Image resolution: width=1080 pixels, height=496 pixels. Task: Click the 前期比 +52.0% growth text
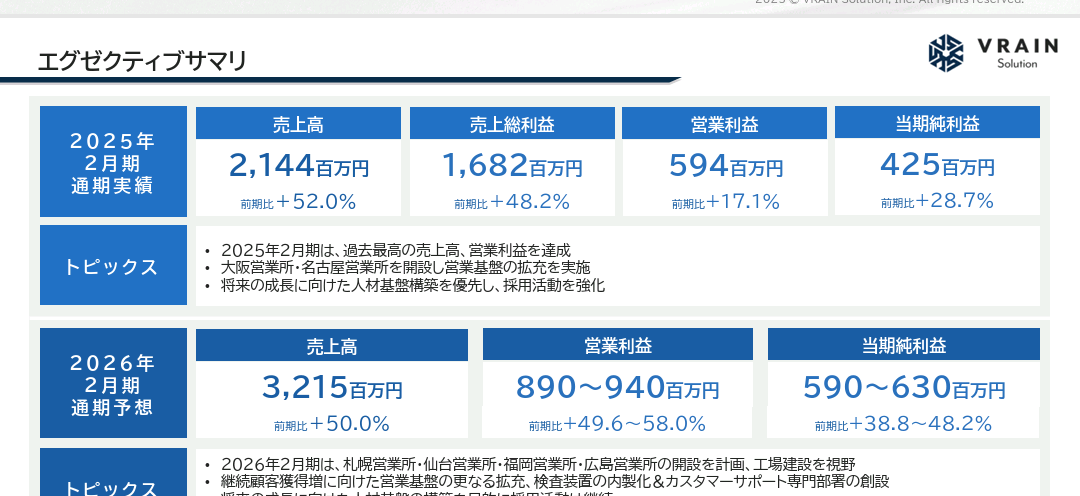[298, 202]
